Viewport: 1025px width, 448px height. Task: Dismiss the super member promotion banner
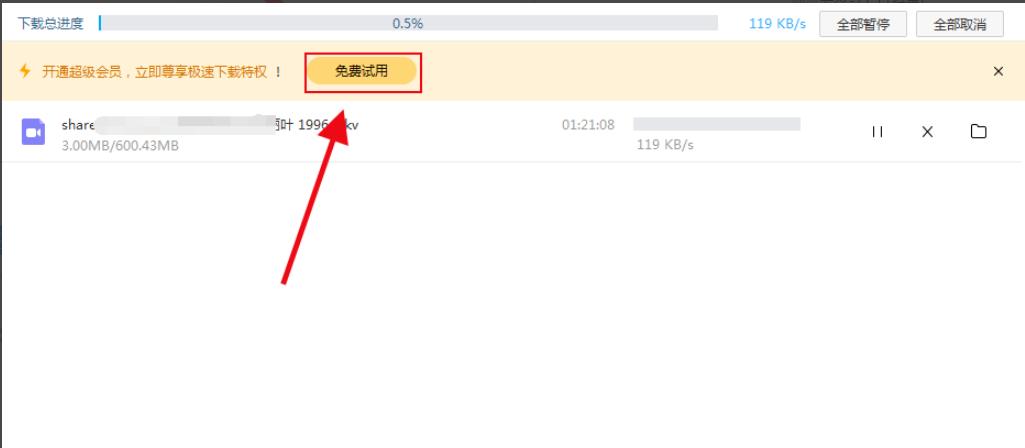coord(998,71)
